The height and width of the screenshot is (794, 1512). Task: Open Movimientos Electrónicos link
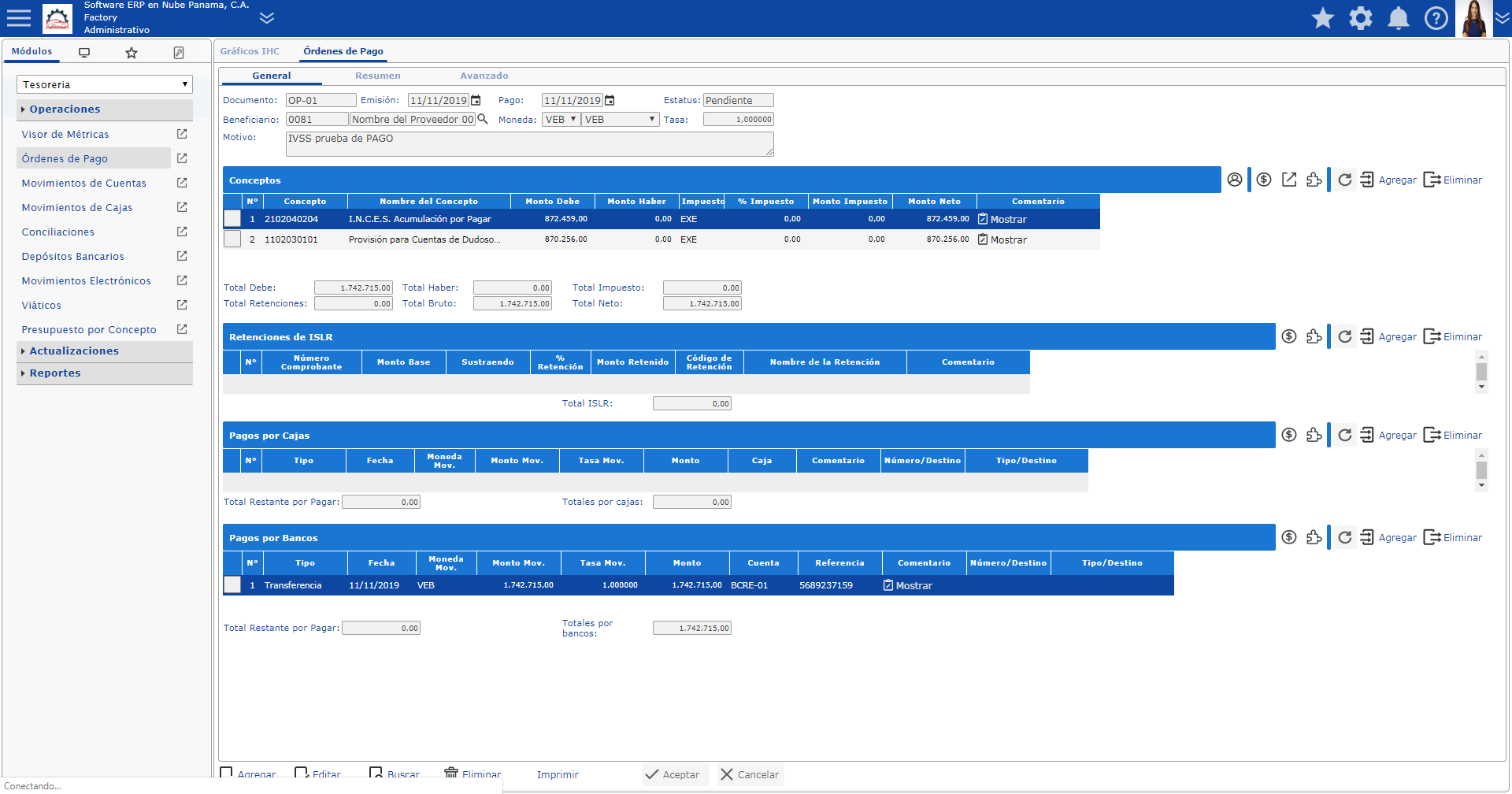pos(87,281)
